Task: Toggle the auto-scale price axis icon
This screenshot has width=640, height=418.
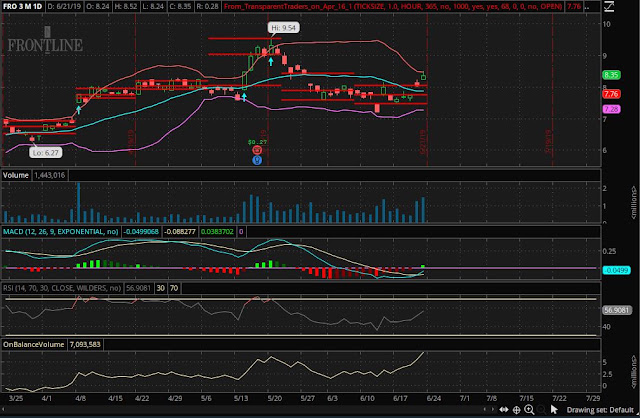Action: (x=608, y=6)
